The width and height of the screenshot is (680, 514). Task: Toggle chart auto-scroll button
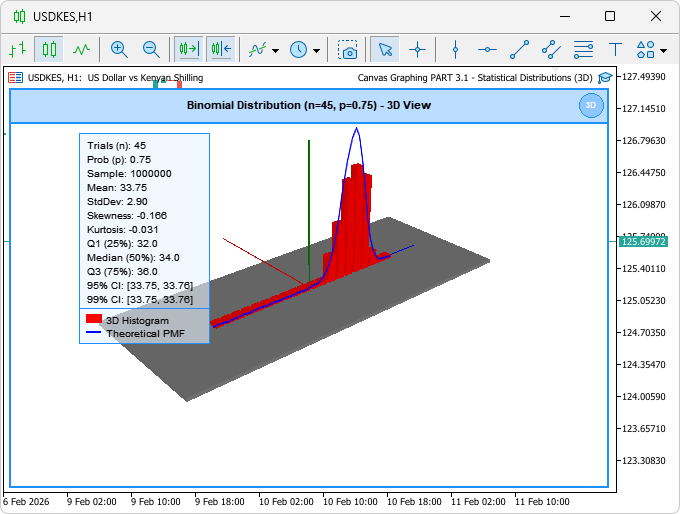(x=188, y=49)
